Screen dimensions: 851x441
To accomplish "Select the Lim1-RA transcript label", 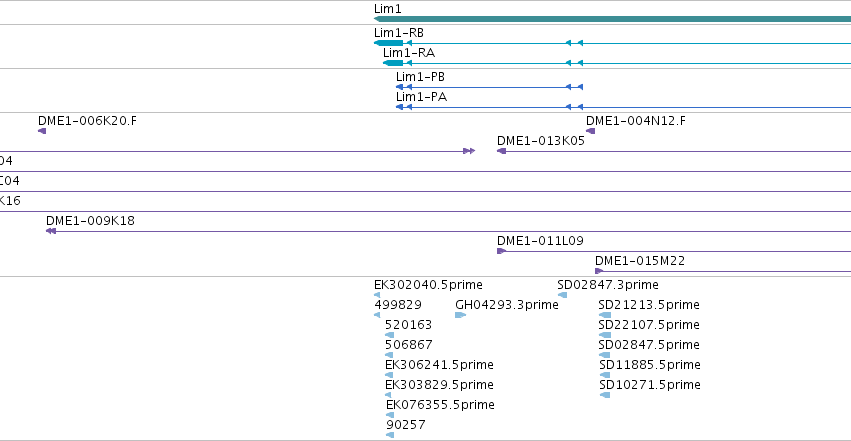I will tap(409, 53).
